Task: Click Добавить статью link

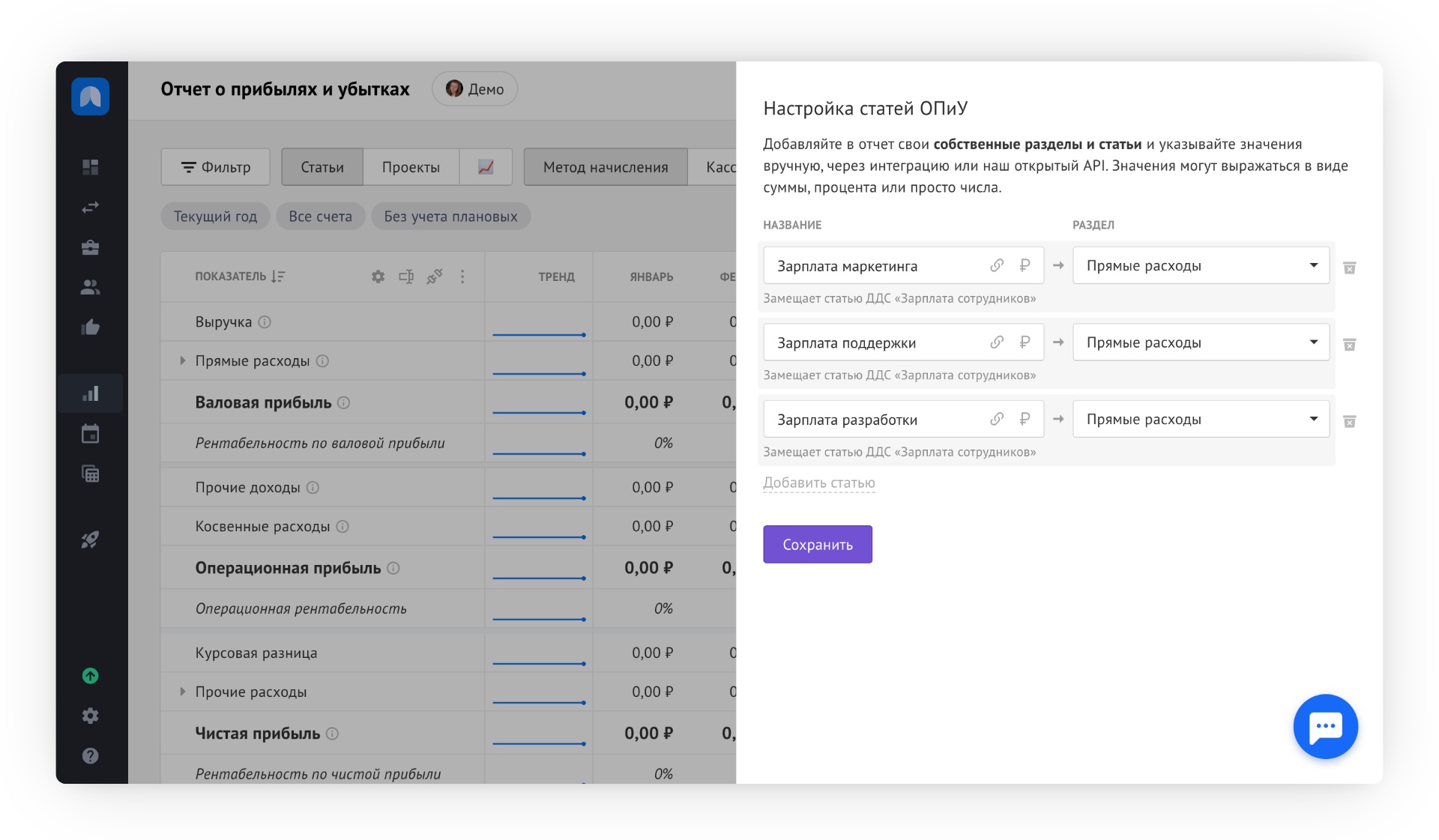Action: pyautogui.click(x=818, y=483)
